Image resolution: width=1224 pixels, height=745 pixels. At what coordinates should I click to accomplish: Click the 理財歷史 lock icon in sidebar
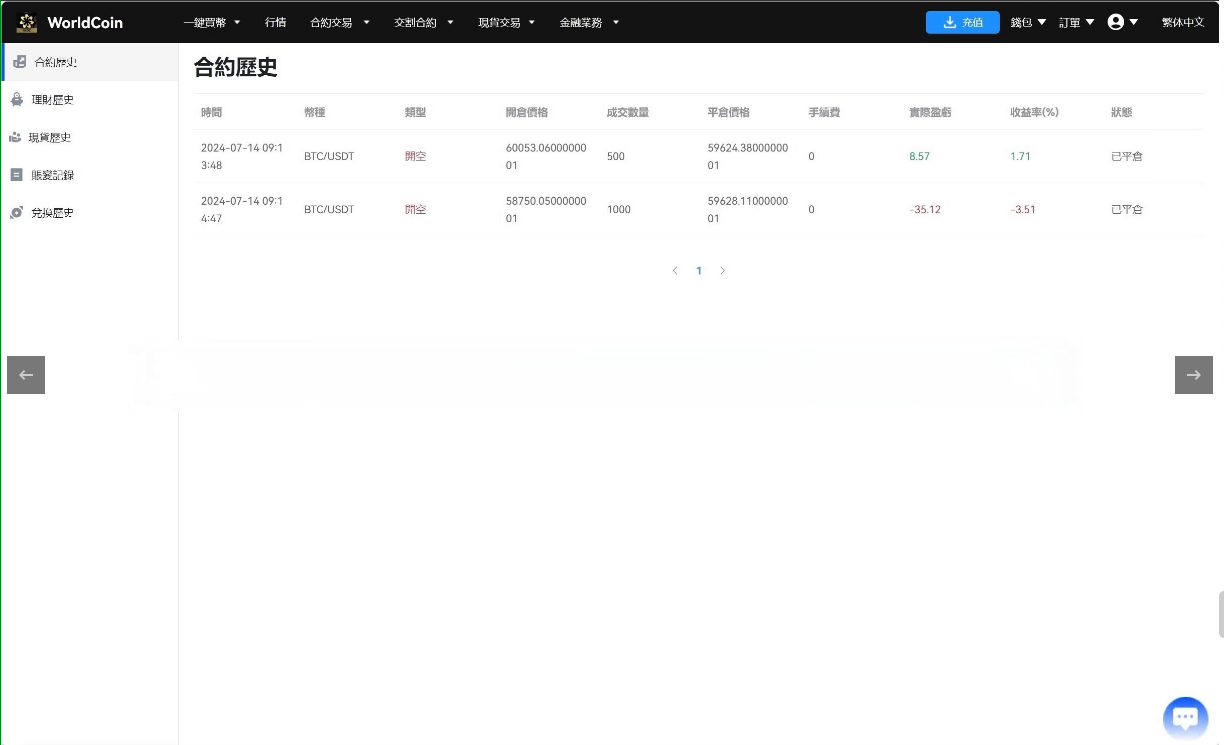[x=16, y=99]
